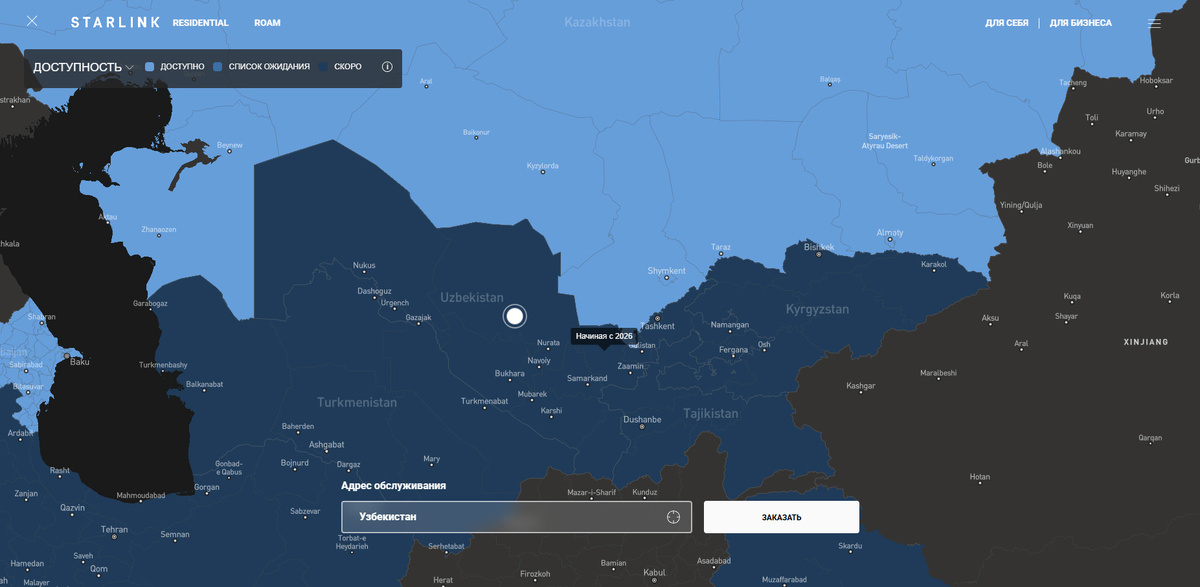The height and width of the screenshot is (587, 1200).
Task: Close the map with the X icon
Action: click(32, 21)
